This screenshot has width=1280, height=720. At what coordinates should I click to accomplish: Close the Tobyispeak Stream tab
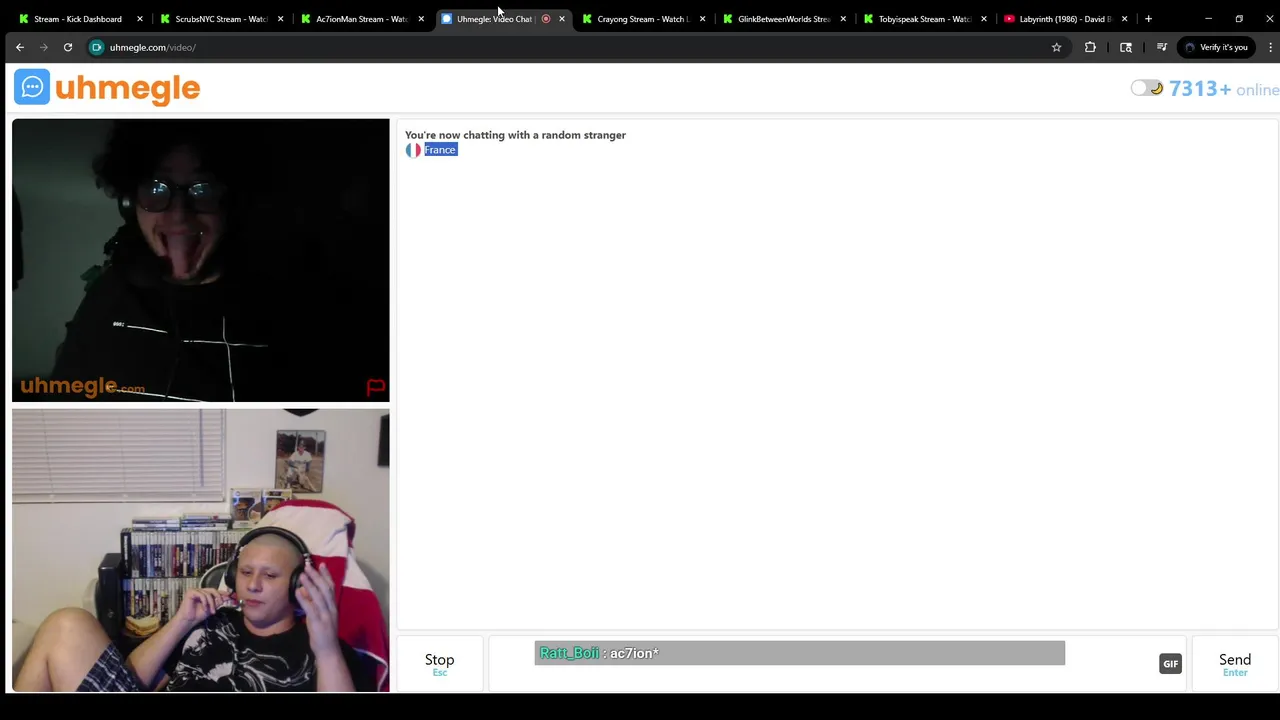(984, 19)
